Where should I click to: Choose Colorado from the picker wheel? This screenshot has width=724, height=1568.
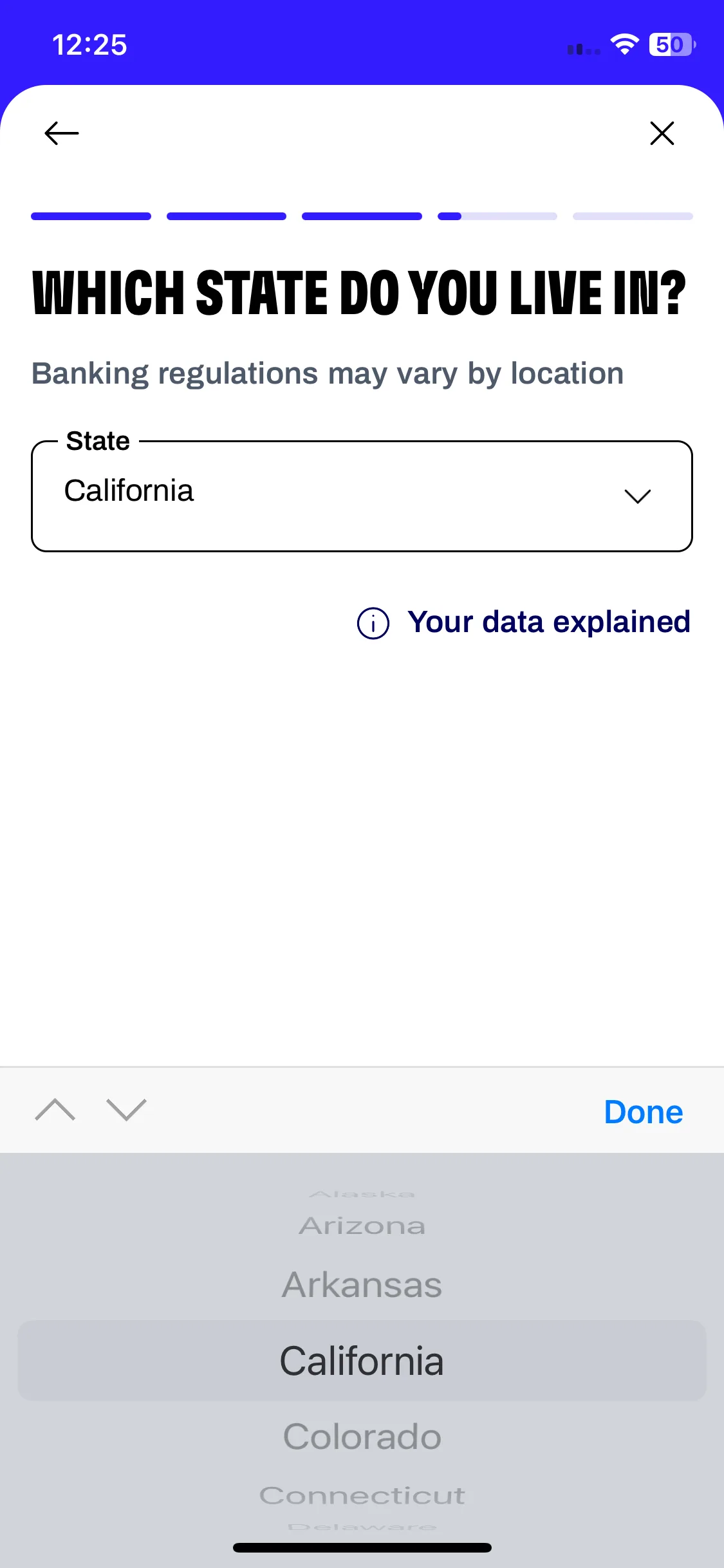[x=362, y=1437]
